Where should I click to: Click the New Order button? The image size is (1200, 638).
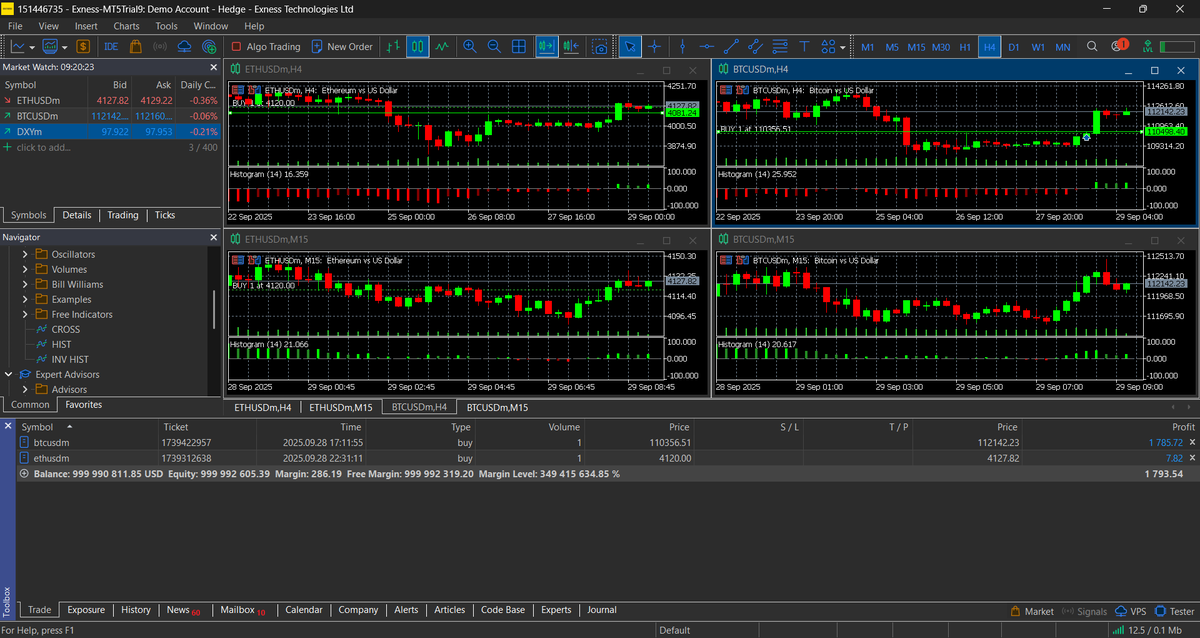click(x=342, y=46)
